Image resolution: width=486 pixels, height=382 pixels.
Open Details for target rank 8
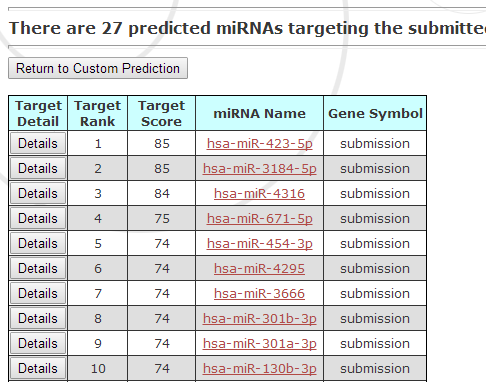pyautogui.click(x=38, y=318)
